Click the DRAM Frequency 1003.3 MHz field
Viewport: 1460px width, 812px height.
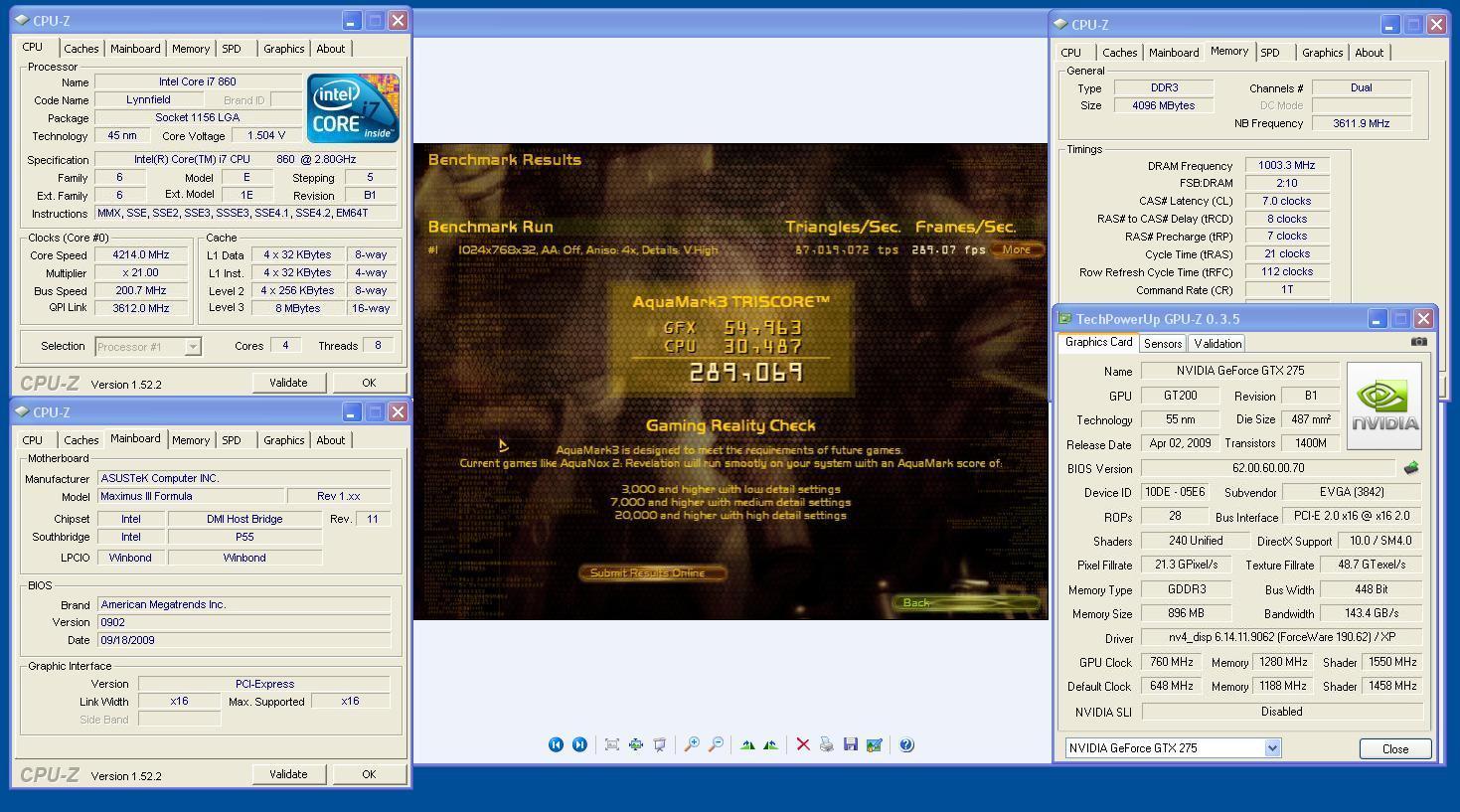[x=1286, y=166]
